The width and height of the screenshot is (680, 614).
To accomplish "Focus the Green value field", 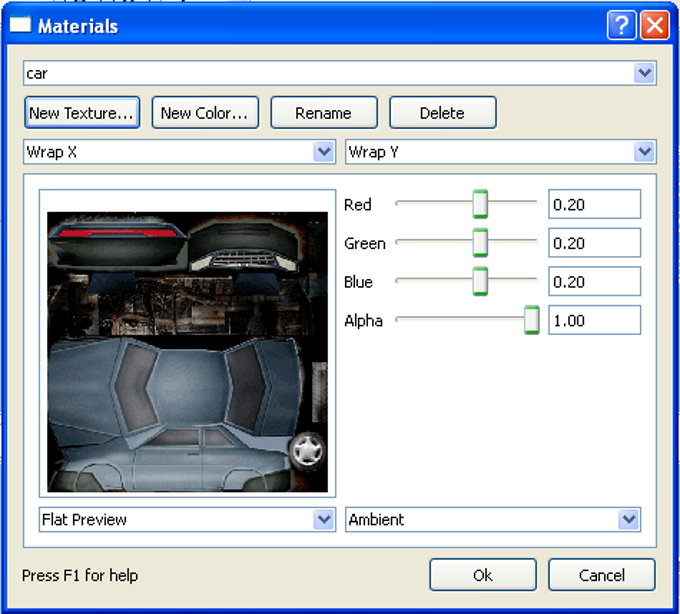I will pyautogui.click(x=595, y=242).
